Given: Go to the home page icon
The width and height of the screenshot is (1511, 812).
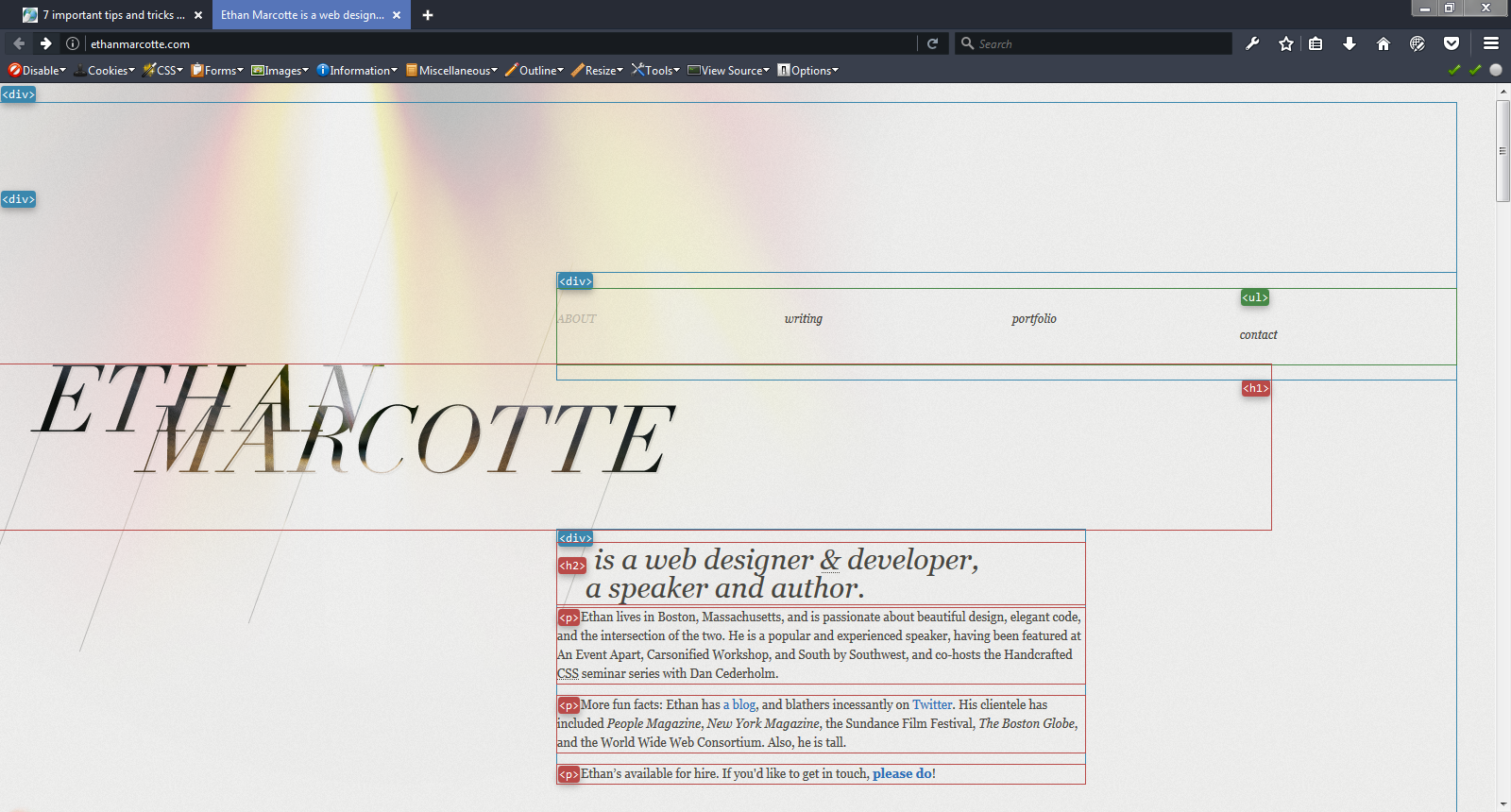Looking at the screenshot, I should [x=1384, y=43].
